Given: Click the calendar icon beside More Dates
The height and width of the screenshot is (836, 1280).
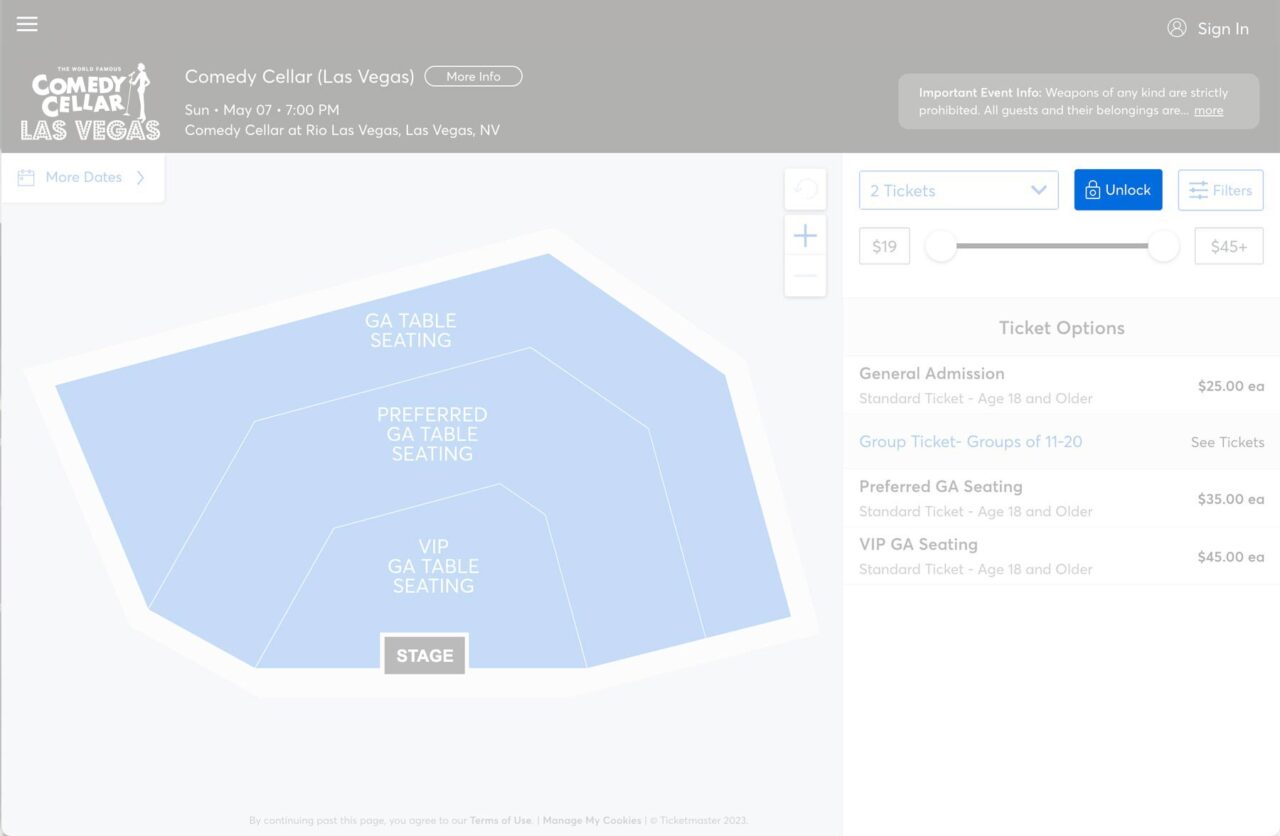Looking at the screenshot, I should click(x=26, y=178).
